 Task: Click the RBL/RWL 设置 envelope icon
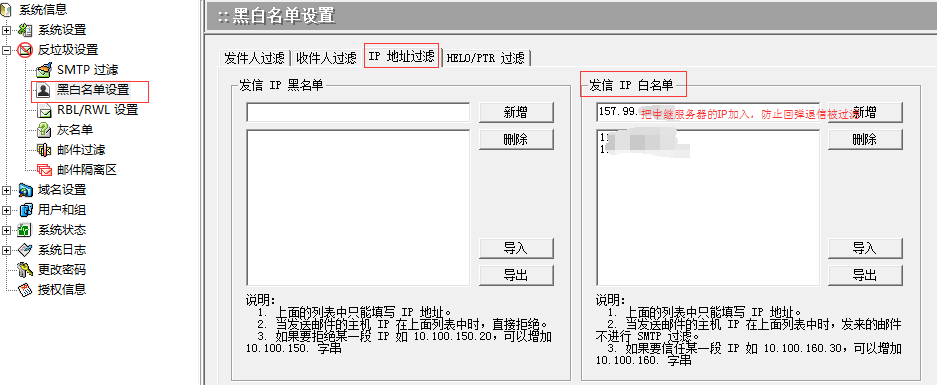click(x=44, y=111)
